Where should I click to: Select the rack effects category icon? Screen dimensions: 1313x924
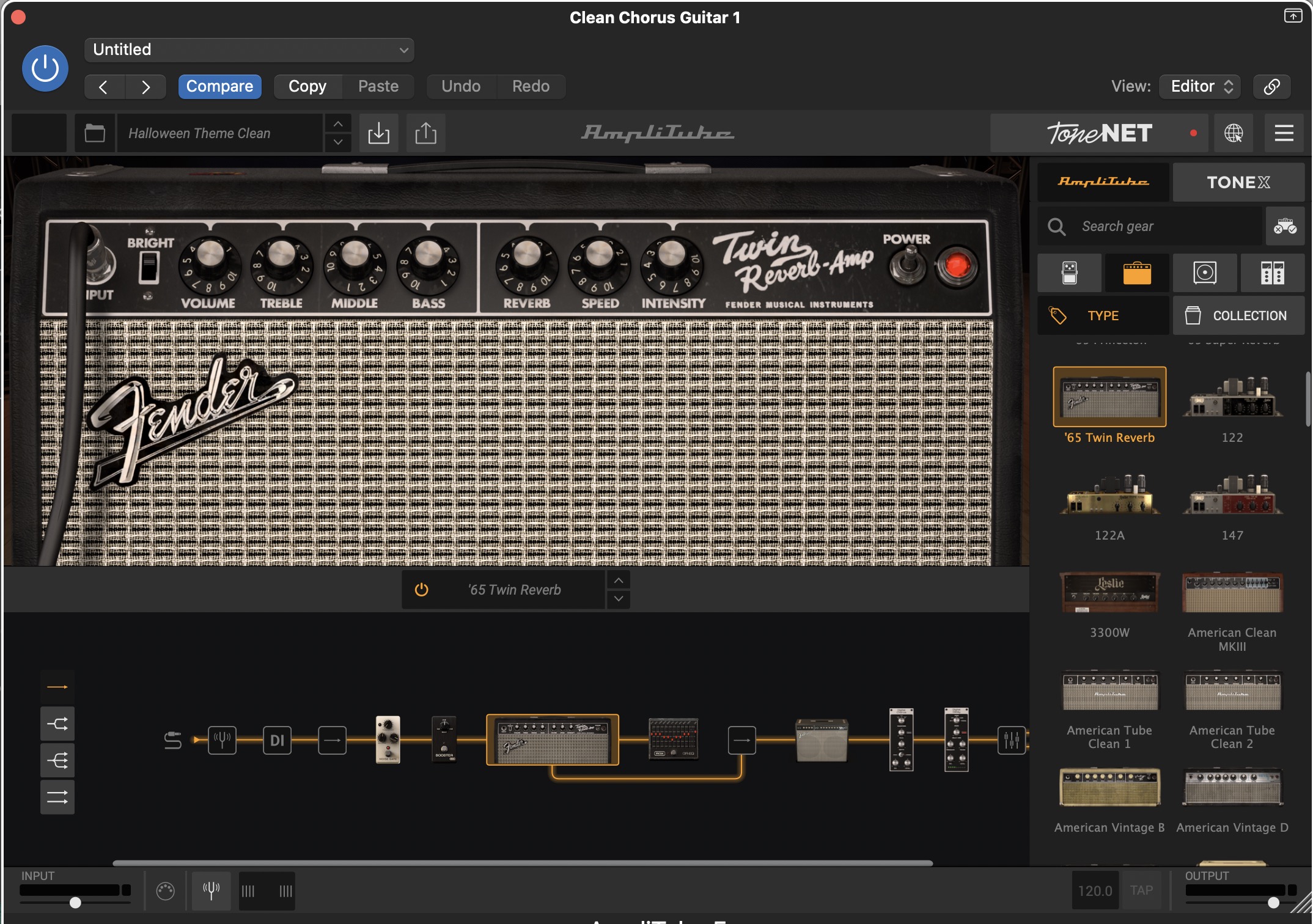[1272, 273]
